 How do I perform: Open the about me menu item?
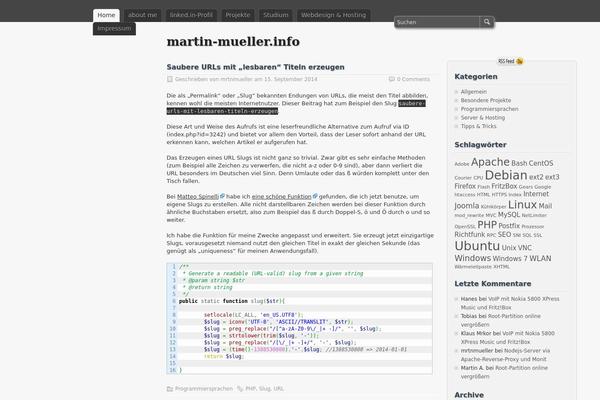click(x=142, y=15)
